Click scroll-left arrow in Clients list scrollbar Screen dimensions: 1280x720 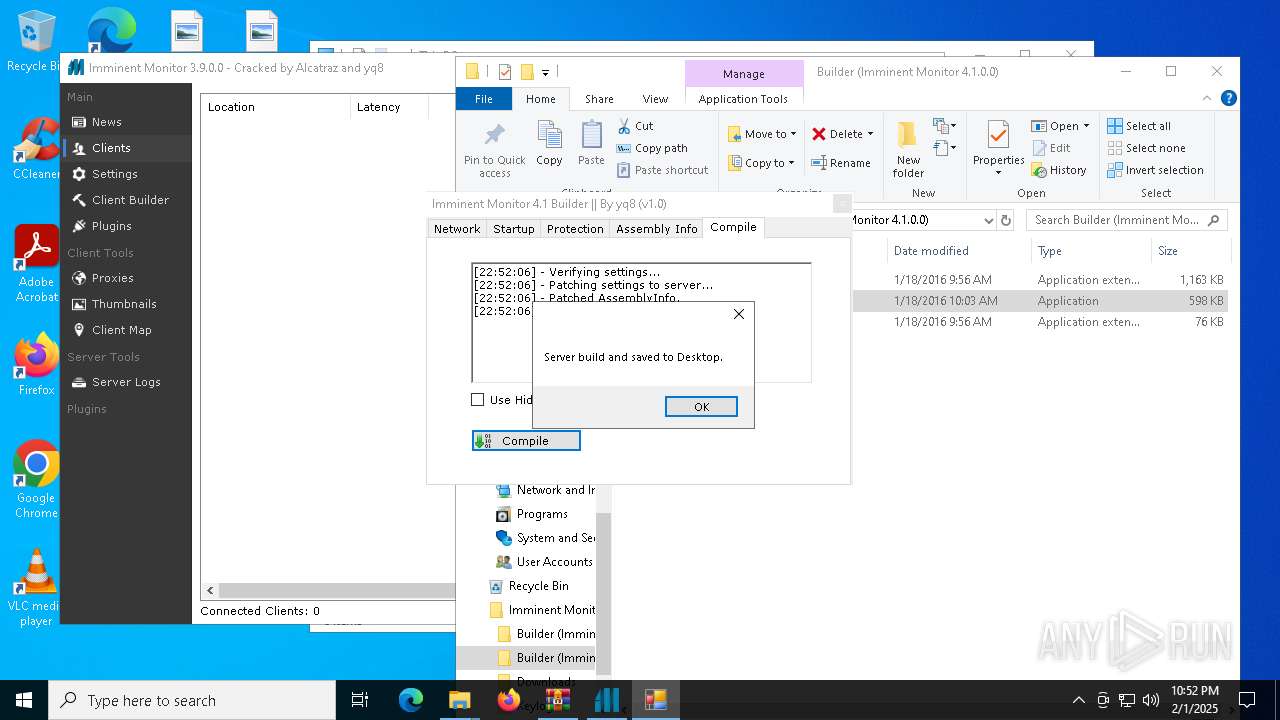(x=210, y=591)
